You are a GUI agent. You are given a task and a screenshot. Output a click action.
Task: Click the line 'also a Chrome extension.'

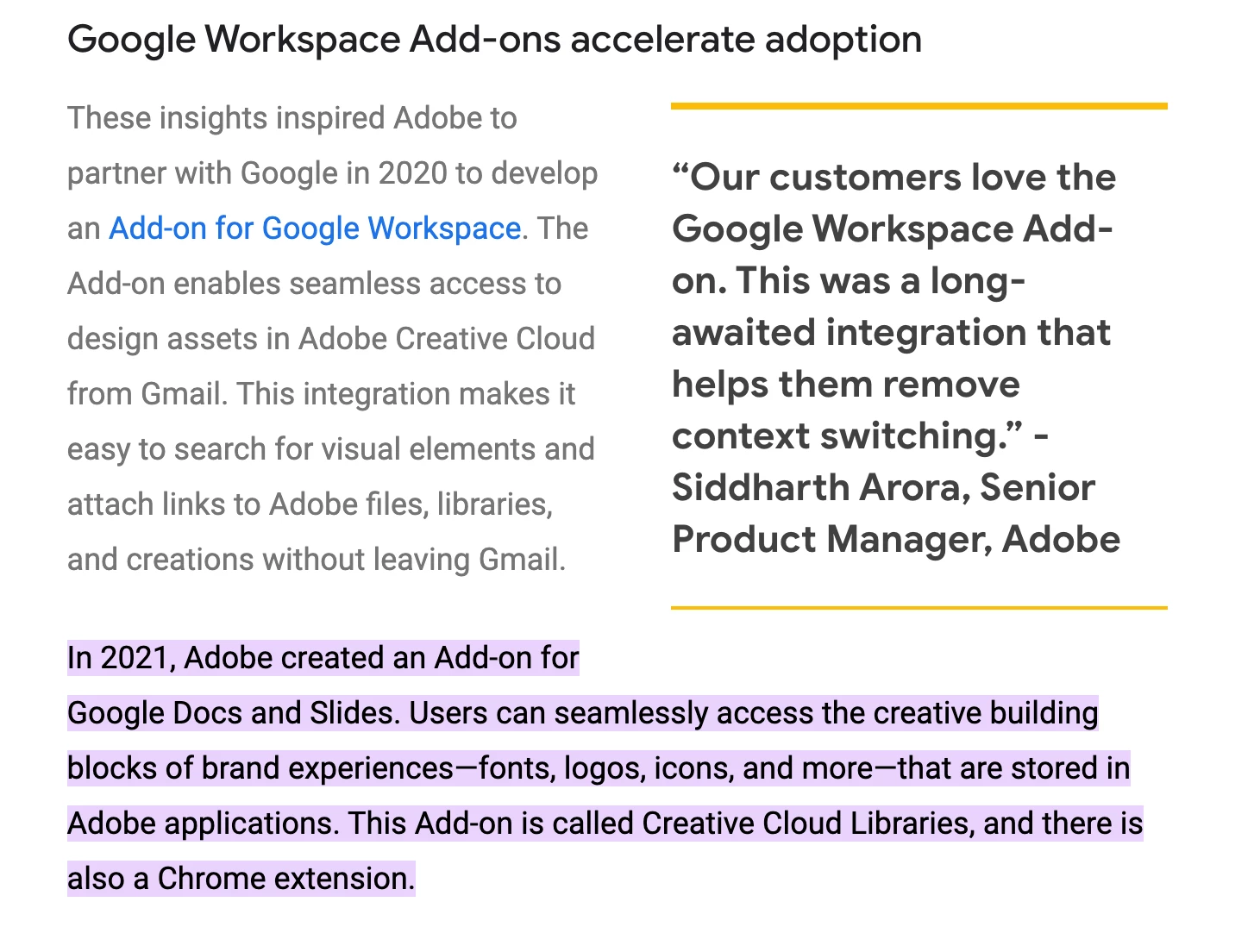coord(241,879)
